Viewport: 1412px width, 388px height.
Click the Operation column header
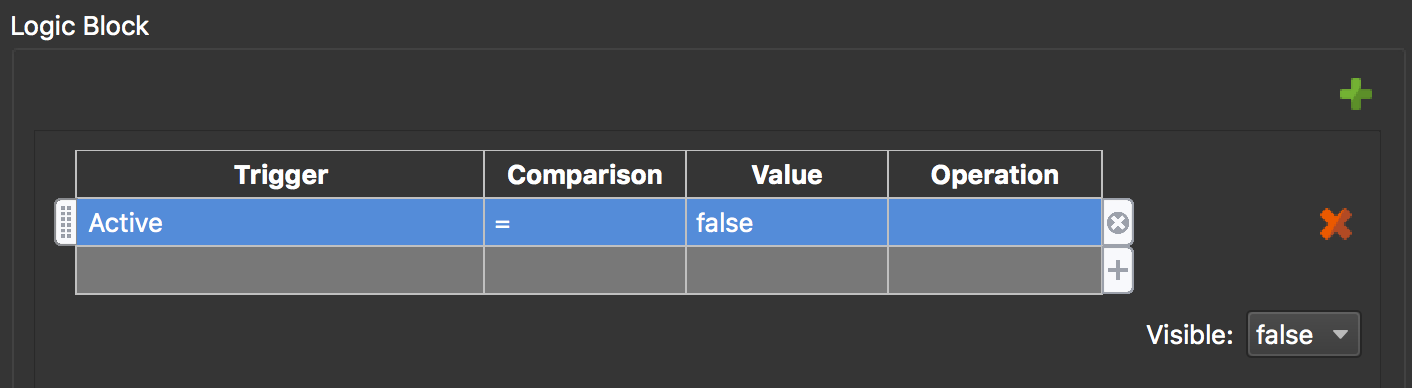[x=995, y=175]
